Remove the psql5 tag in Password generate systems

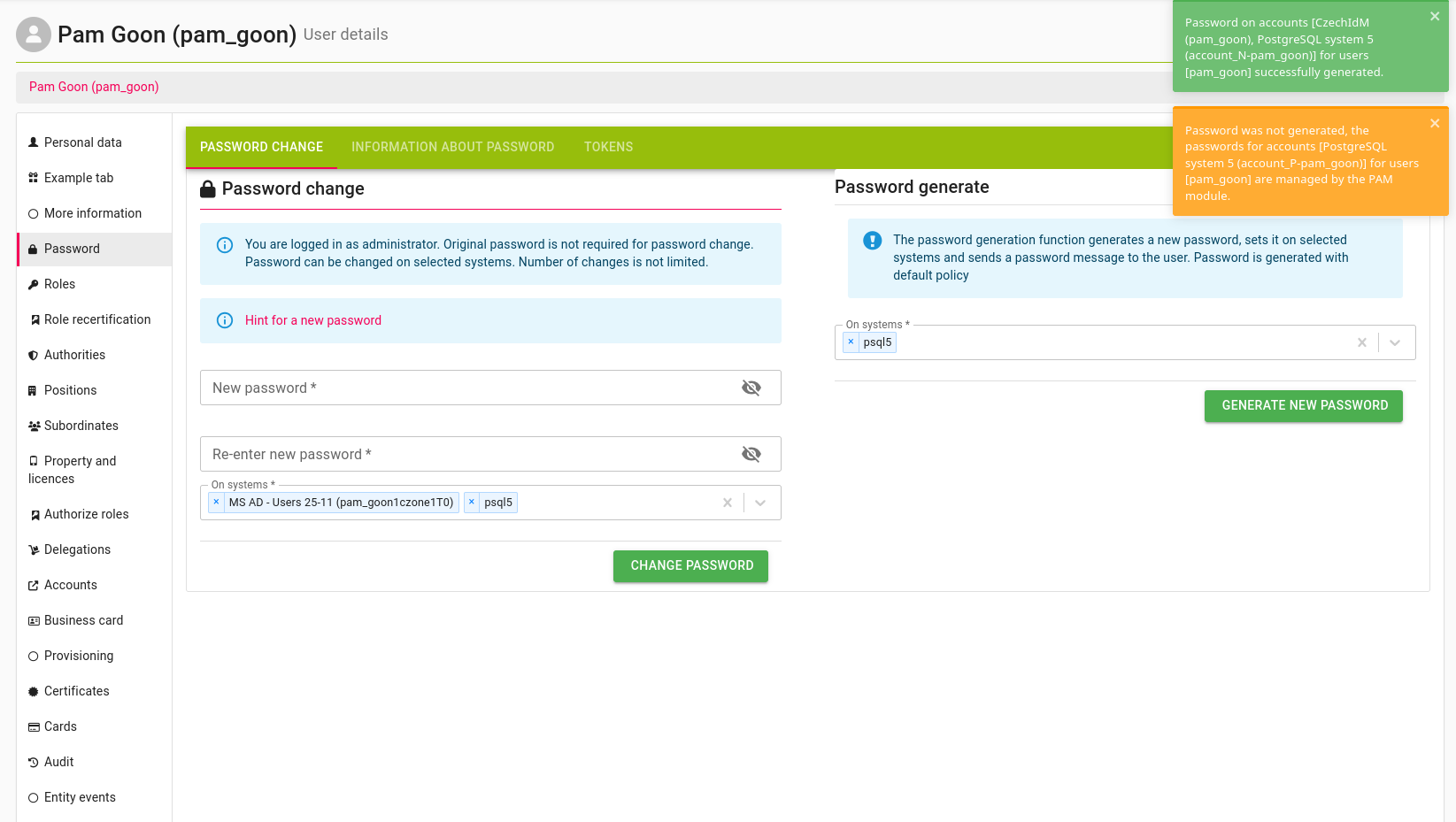[851, 342]
